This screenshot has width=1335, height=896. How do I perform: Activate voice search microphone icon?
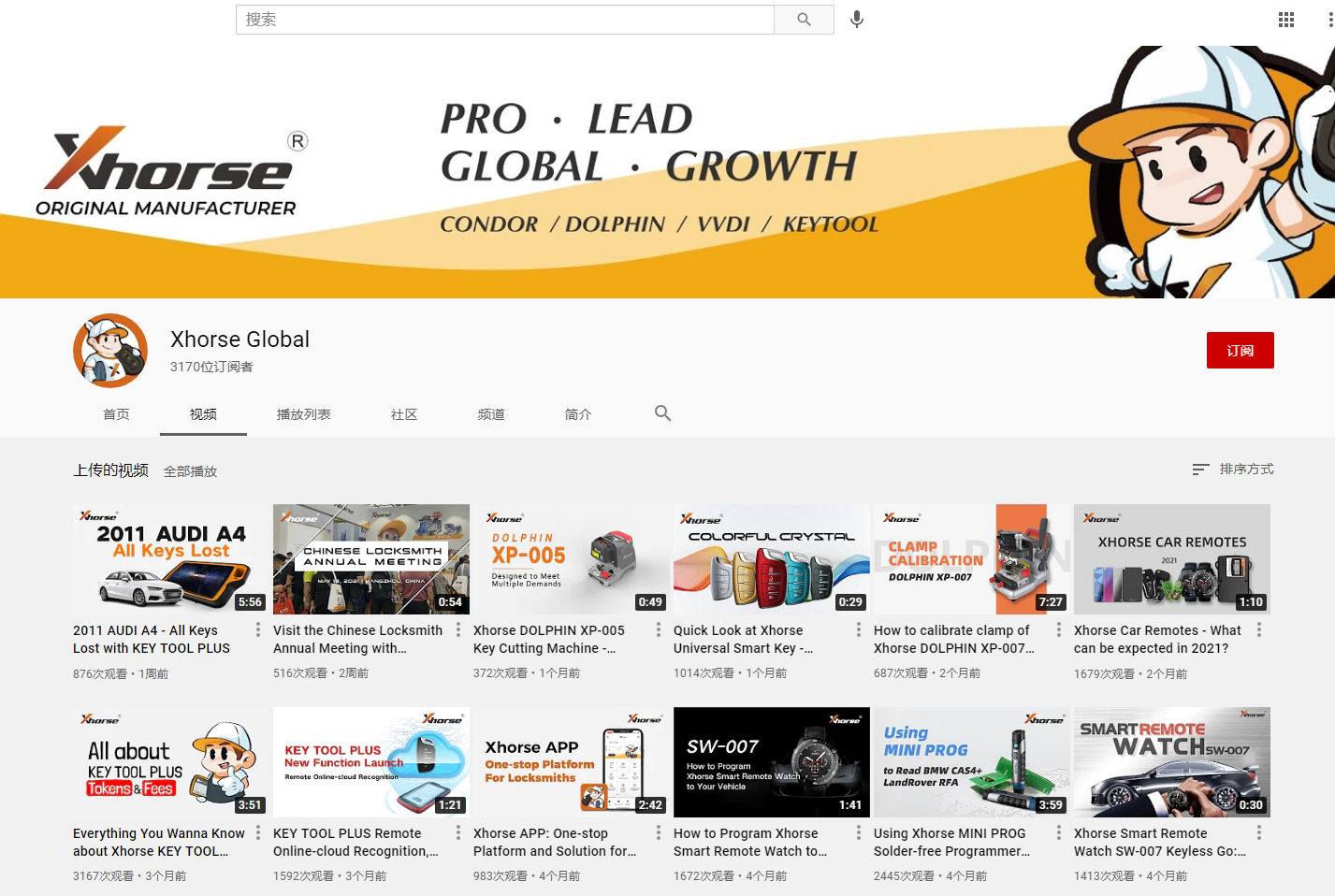coord(856,20)
